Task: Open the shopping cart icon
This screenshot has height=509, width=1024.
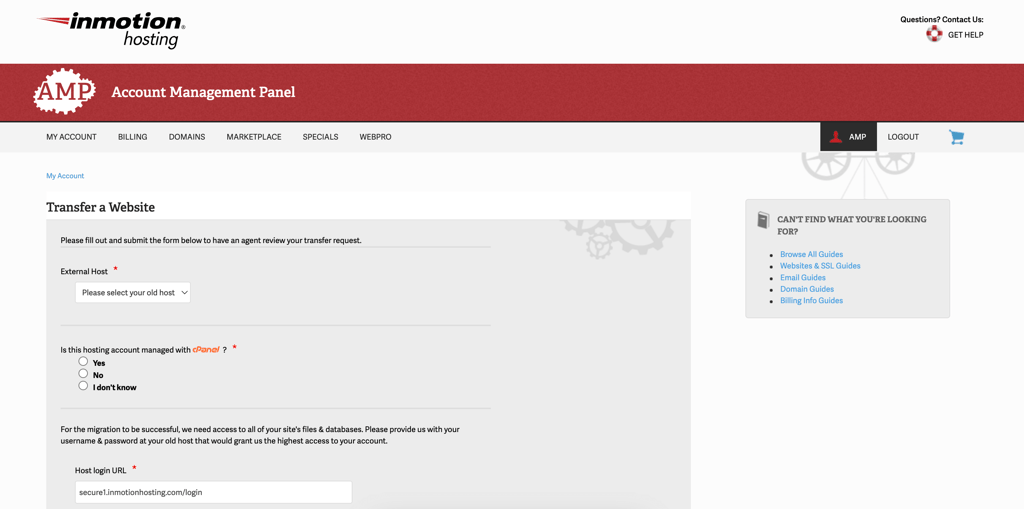Action: point(956,137)
